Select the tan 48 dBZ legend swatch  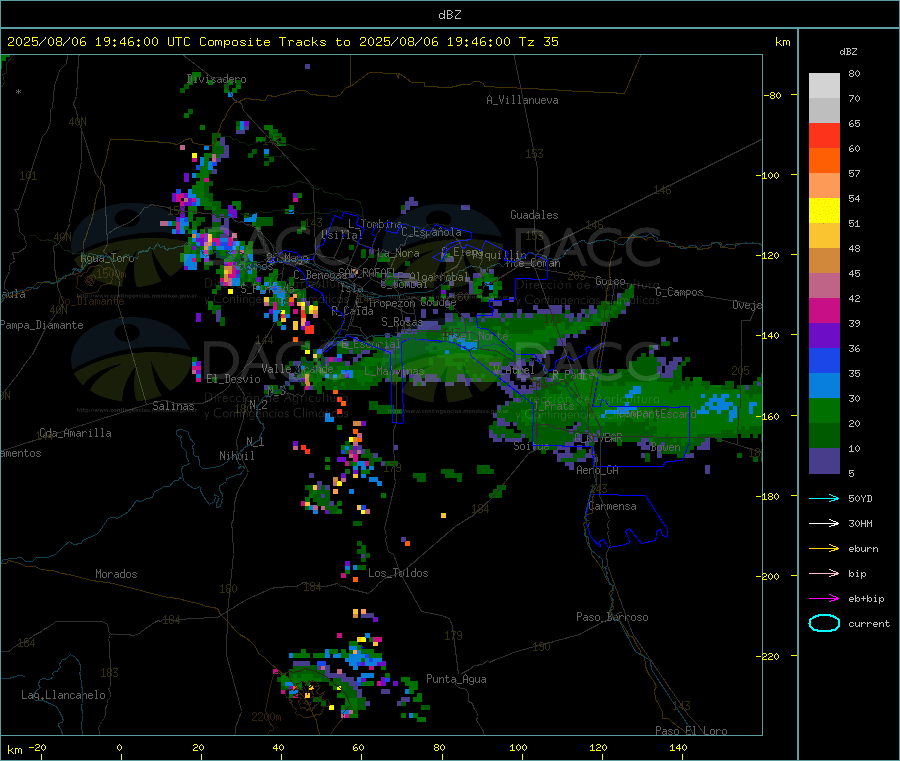(824, 260)
